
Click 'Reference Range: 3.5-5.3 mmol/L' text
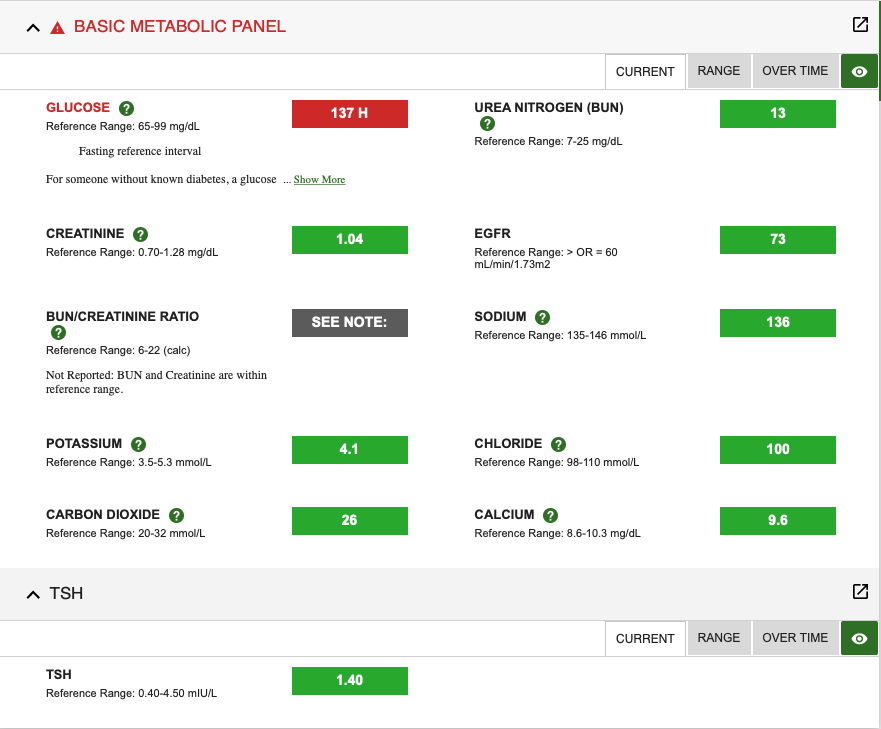(x=129, y=463)
